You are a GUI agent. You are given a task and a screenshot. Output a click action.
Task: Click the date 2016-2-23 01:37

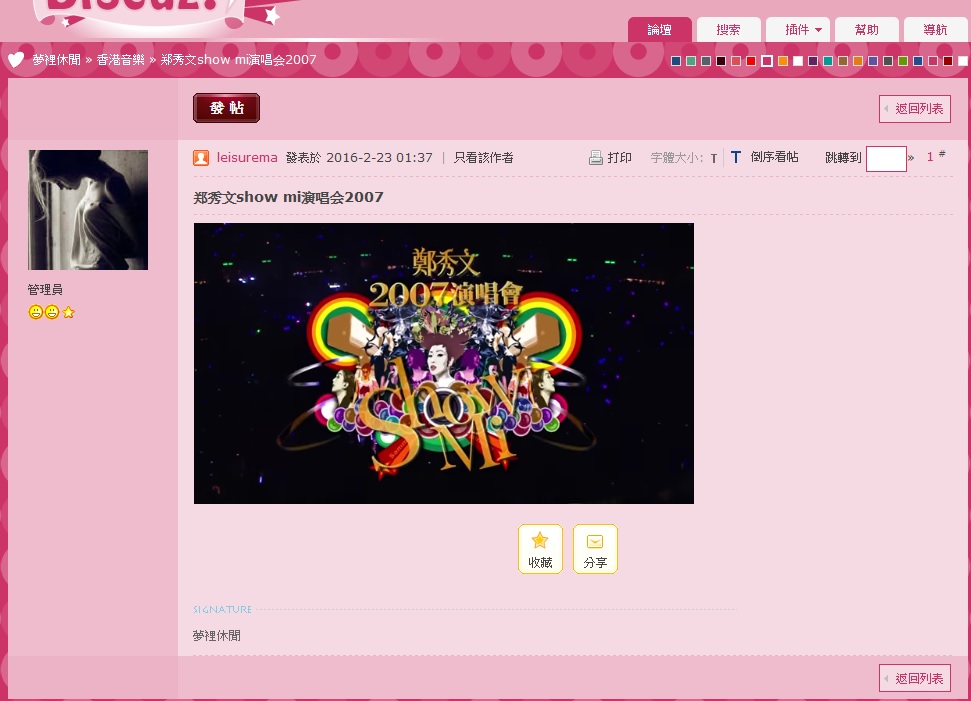pyautogui.click(x=380, y=157)
